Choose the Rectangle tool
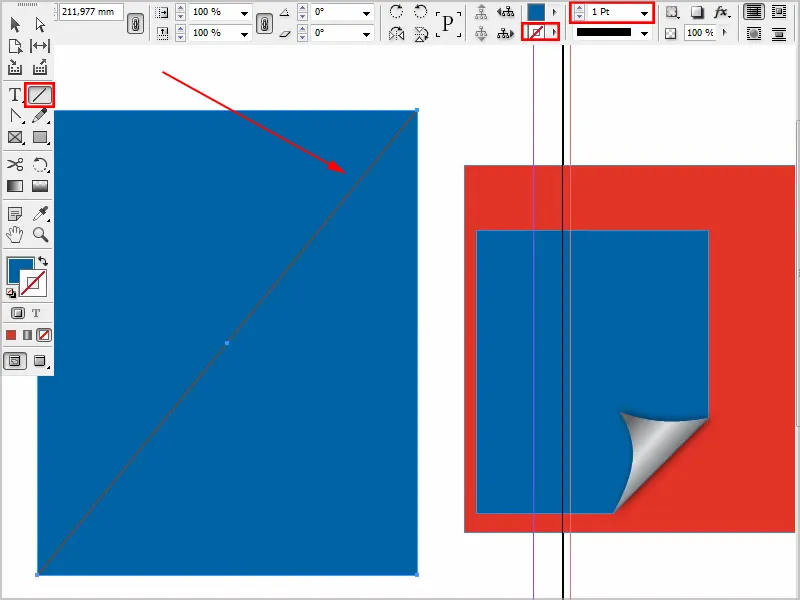This screenshot has width=800, height=600. coord(40,138)
